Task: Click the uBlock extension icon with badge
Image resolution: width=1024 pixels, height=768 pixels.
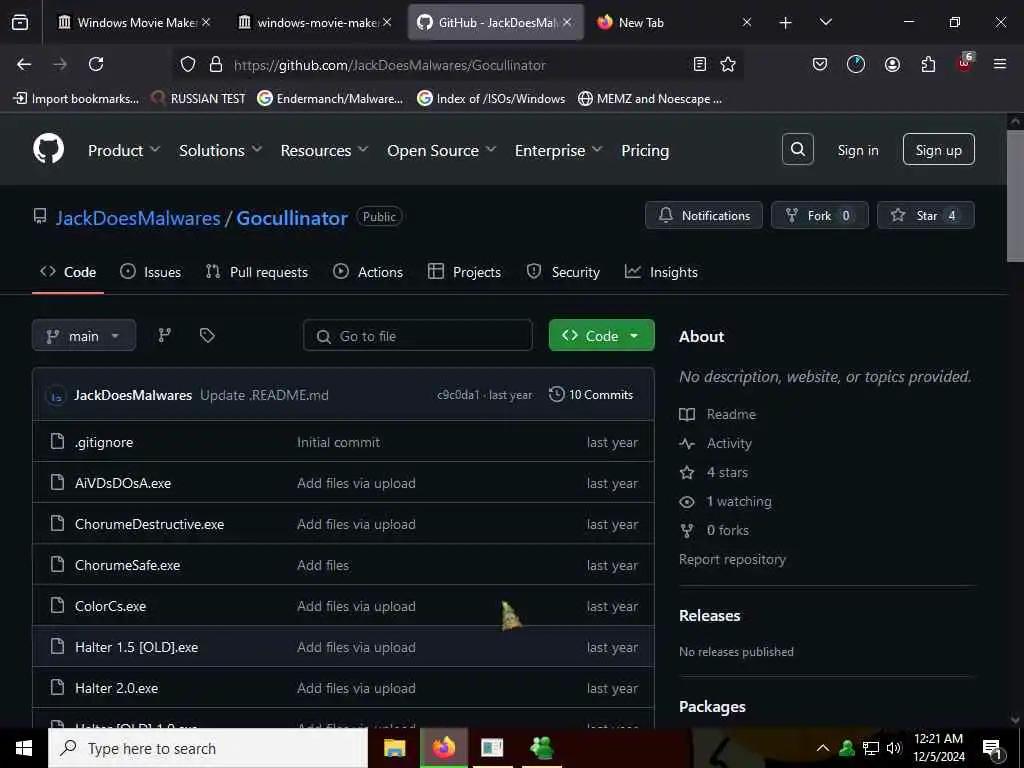Action: [964, 63]
